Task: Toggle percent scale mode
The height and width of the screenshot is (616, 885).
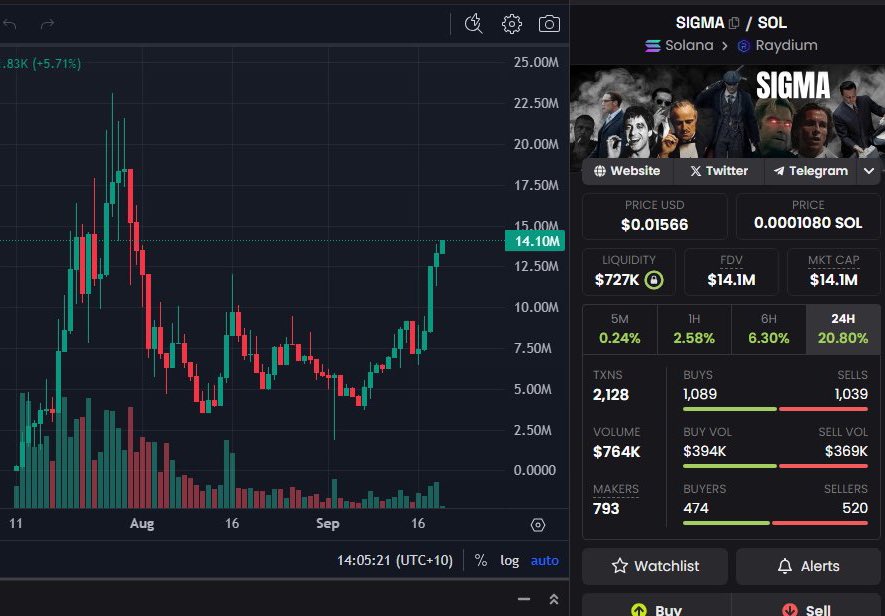Action: 481,560
